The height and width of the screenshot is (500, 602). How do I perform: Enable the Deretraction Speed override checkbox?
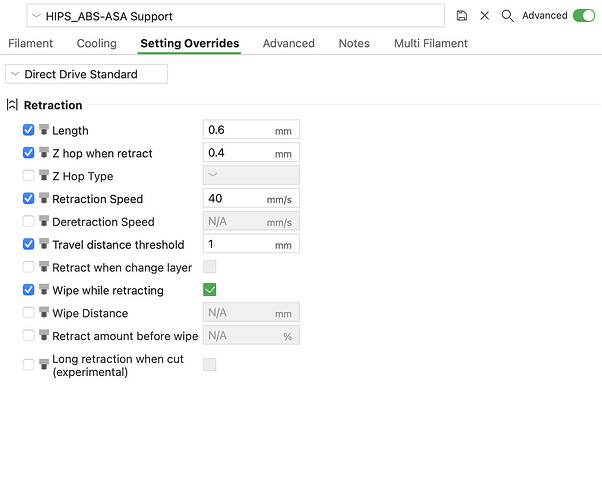click(x=28, y=221)
